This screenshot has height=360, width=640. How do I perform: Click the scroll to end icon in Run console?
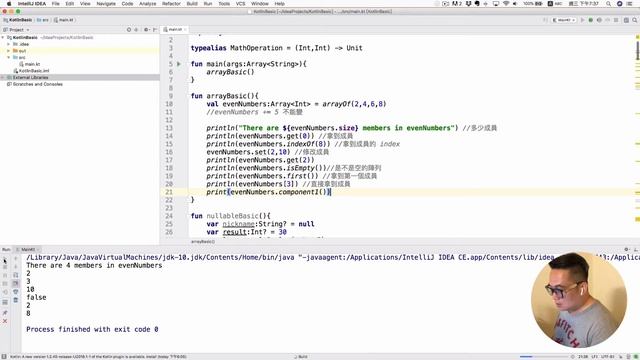coord(16,283)
